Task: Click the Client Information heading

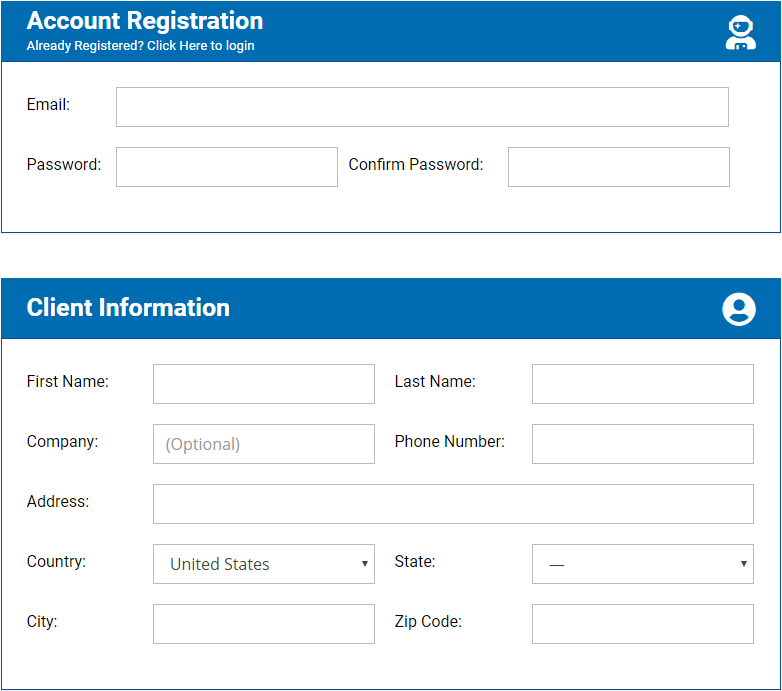Action: pos(128,308)
